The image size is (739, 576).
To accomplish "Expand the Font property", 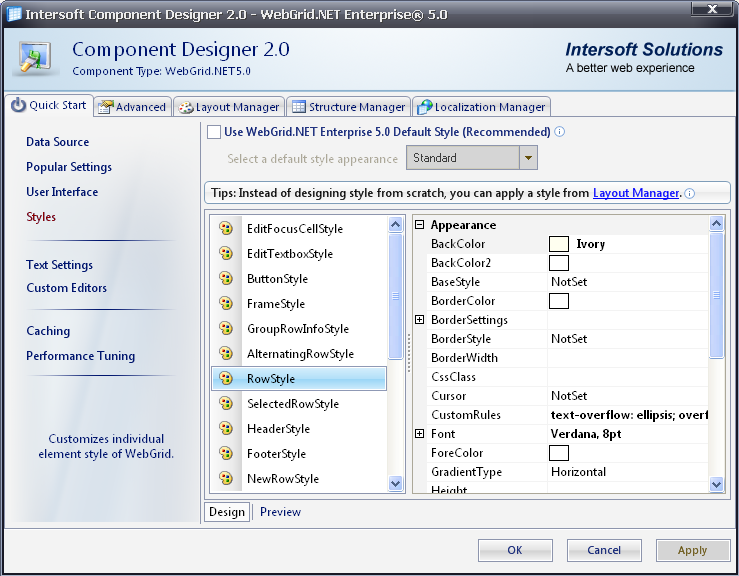I will coord(419,434).
